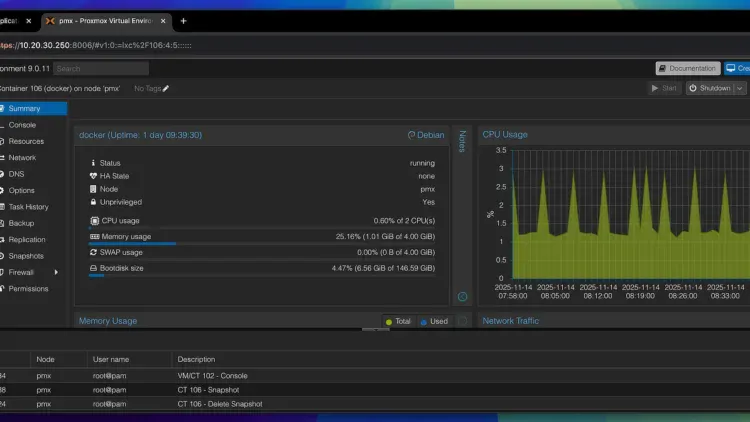750x422 pixels.
Task: Click the HA State heart icon
Action: pyautogui.click(x=93, y=176)
